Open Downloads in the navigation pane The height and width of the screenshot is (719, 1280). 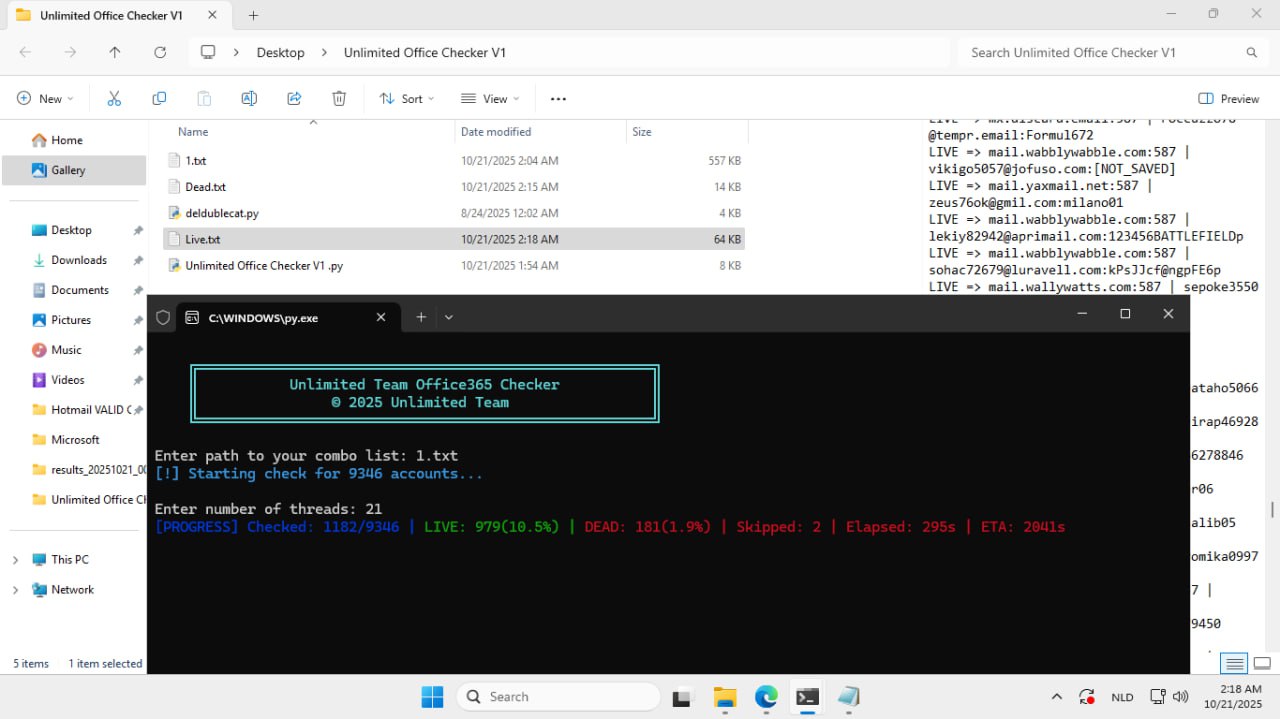(x=79, y=260)
